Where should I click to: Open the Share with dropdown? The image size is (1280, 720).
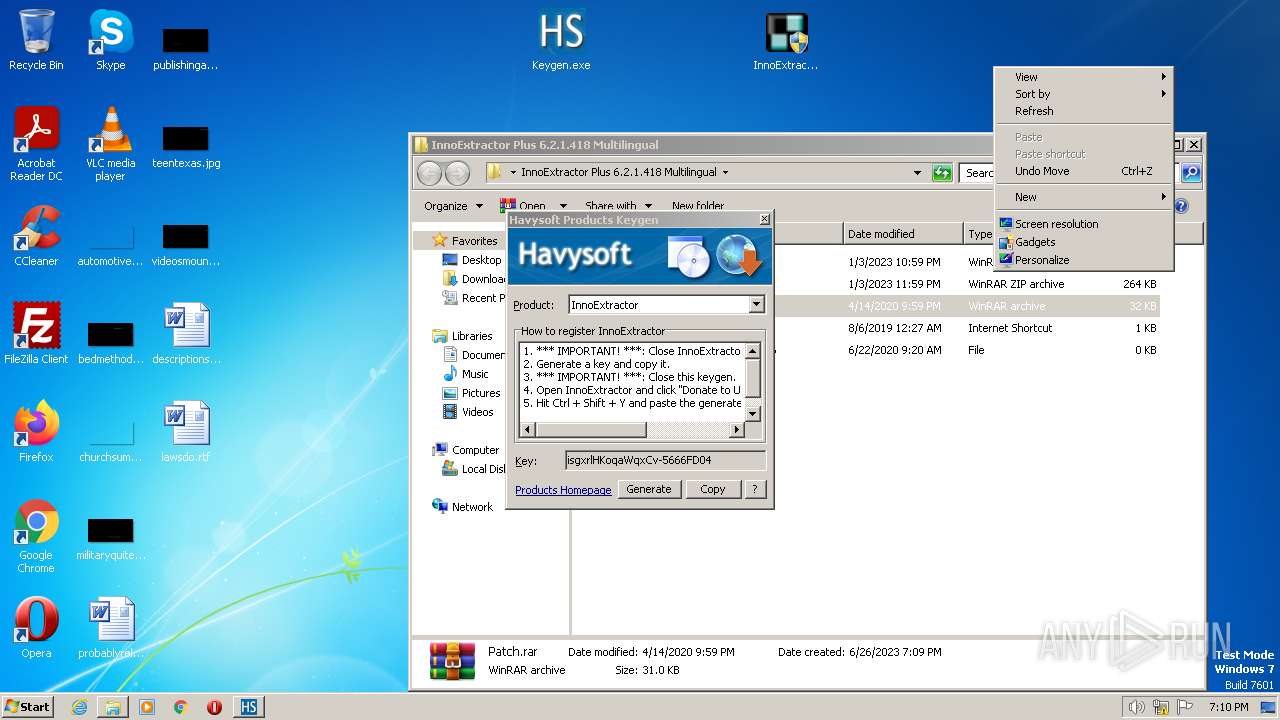[x=618, y=206]
